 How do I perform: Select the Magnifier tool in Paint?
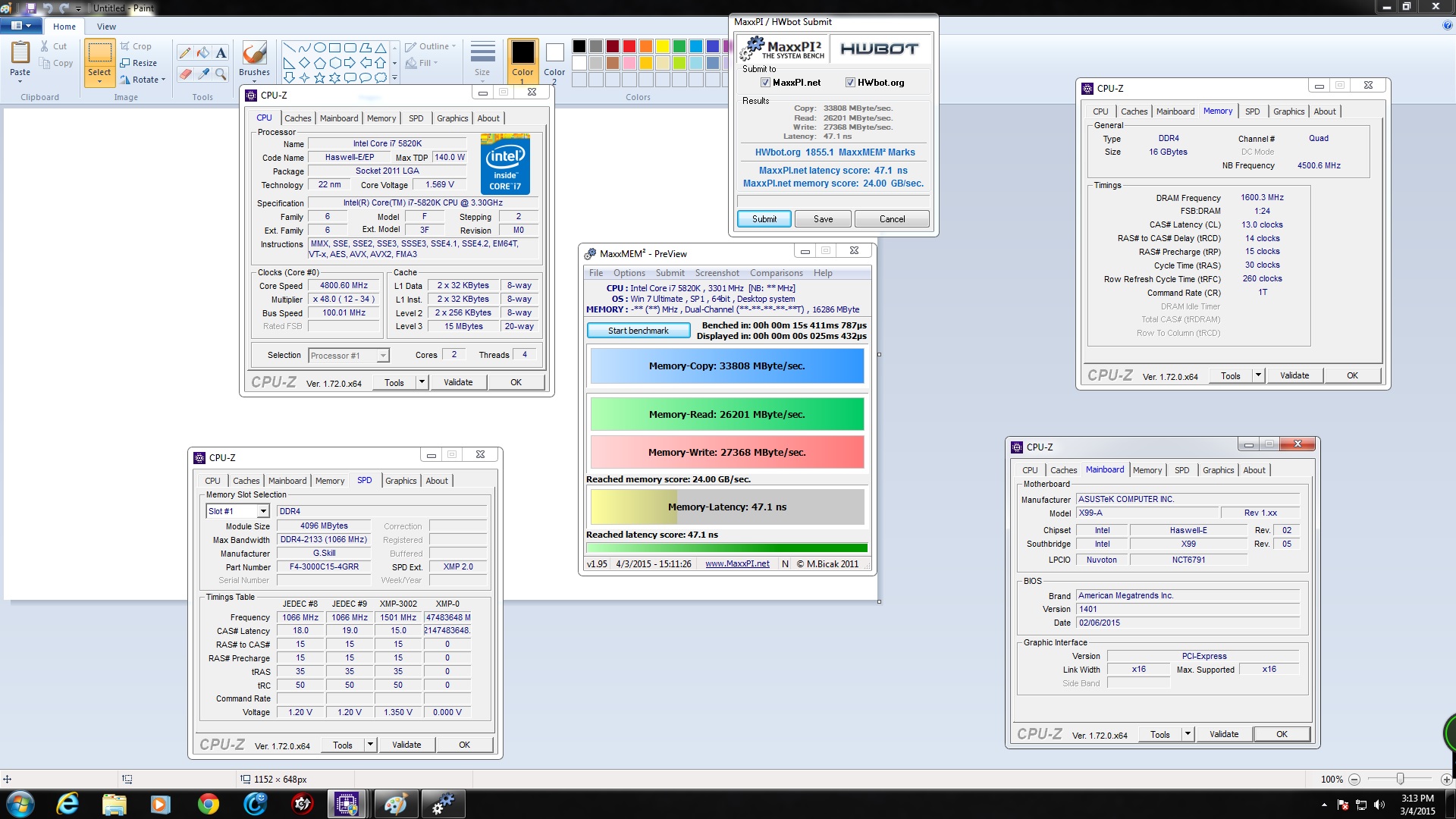click(221, 74)
